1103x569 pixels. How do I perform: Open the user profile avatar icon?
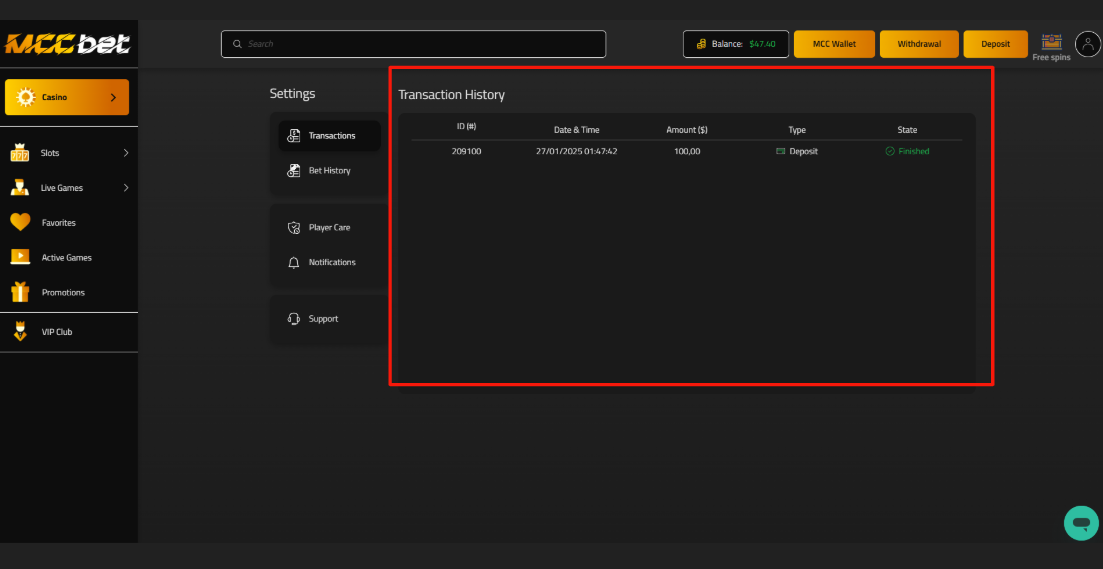point(1087,44)
